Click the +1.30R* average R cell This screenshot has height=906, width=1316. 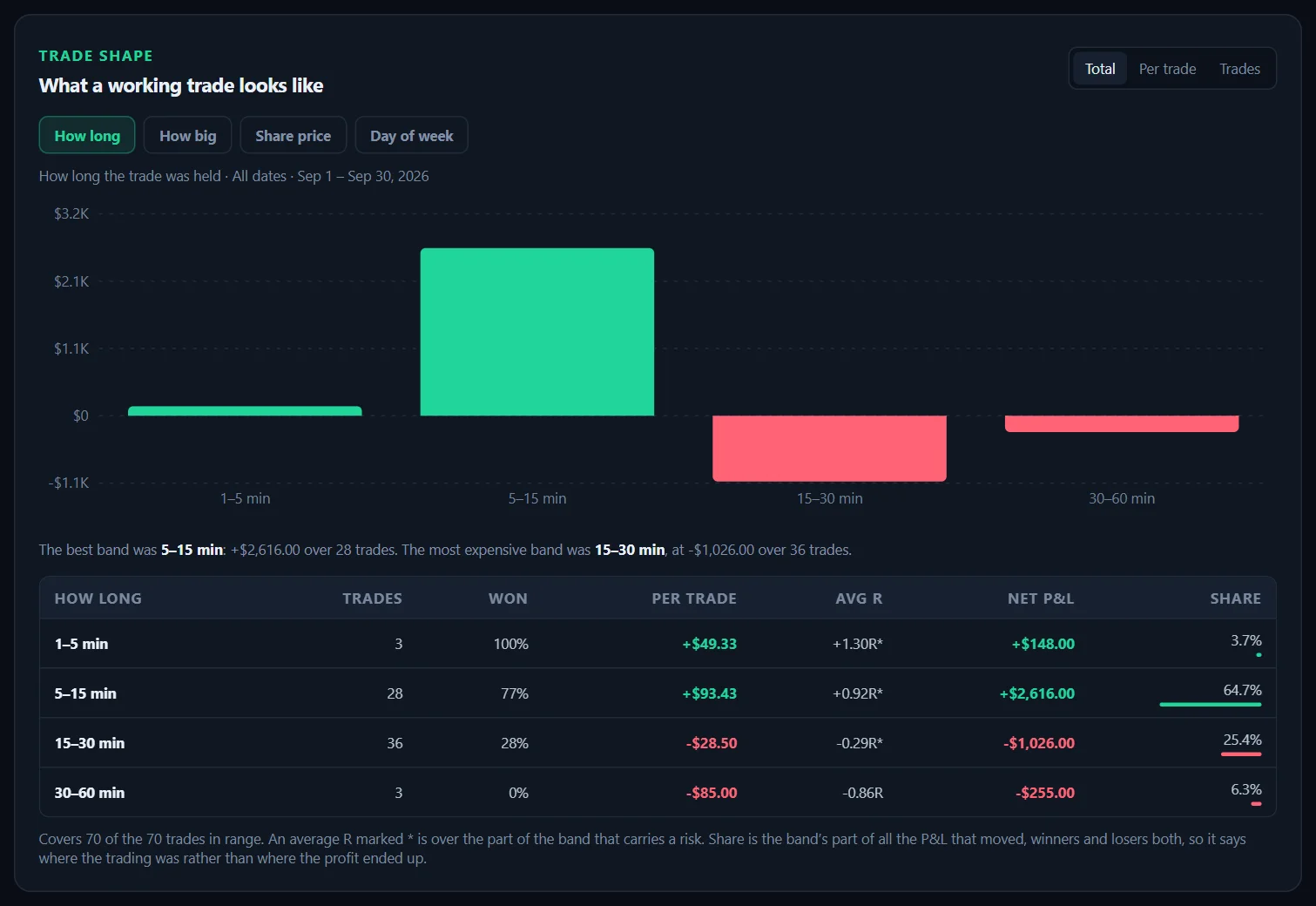[x=858, y=644]
